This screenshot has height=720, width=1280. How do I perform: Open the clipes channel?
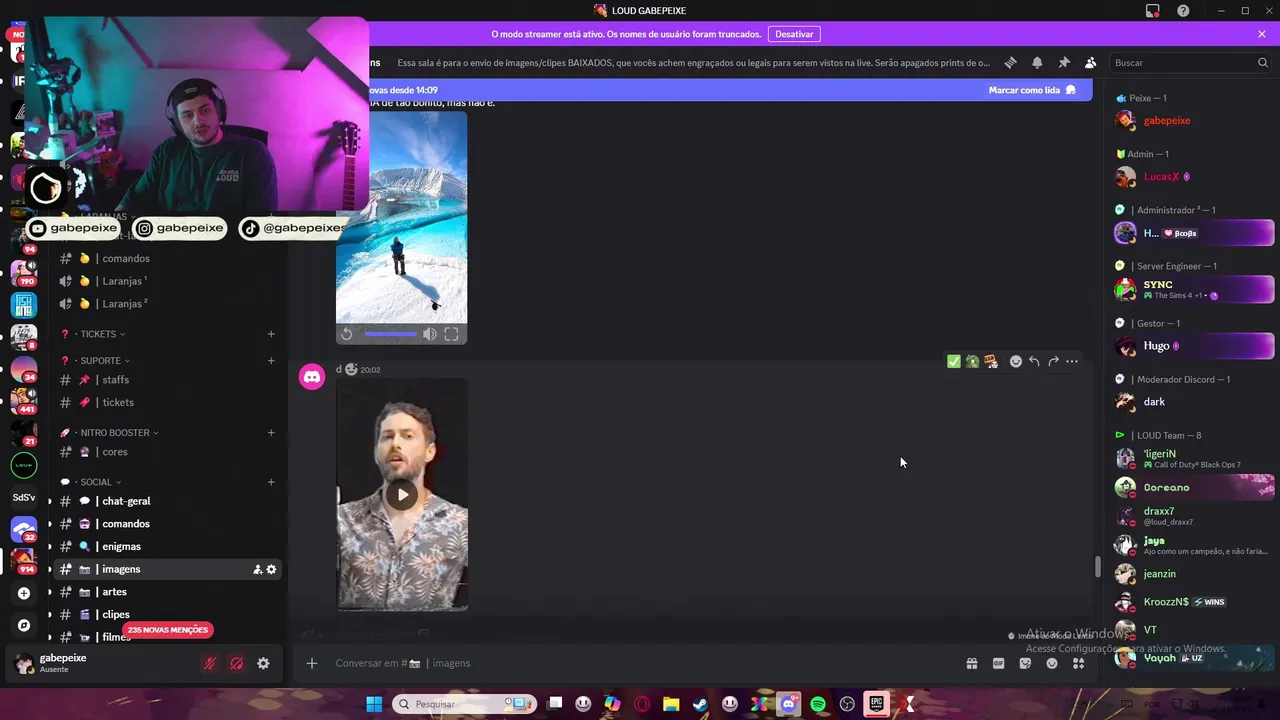(167, 615)
